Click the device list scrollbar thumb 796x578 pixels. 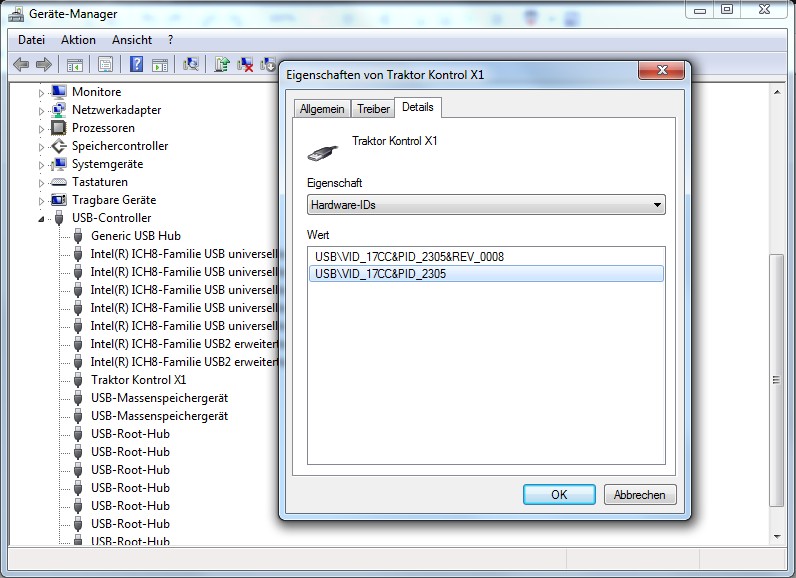(777, 380)
